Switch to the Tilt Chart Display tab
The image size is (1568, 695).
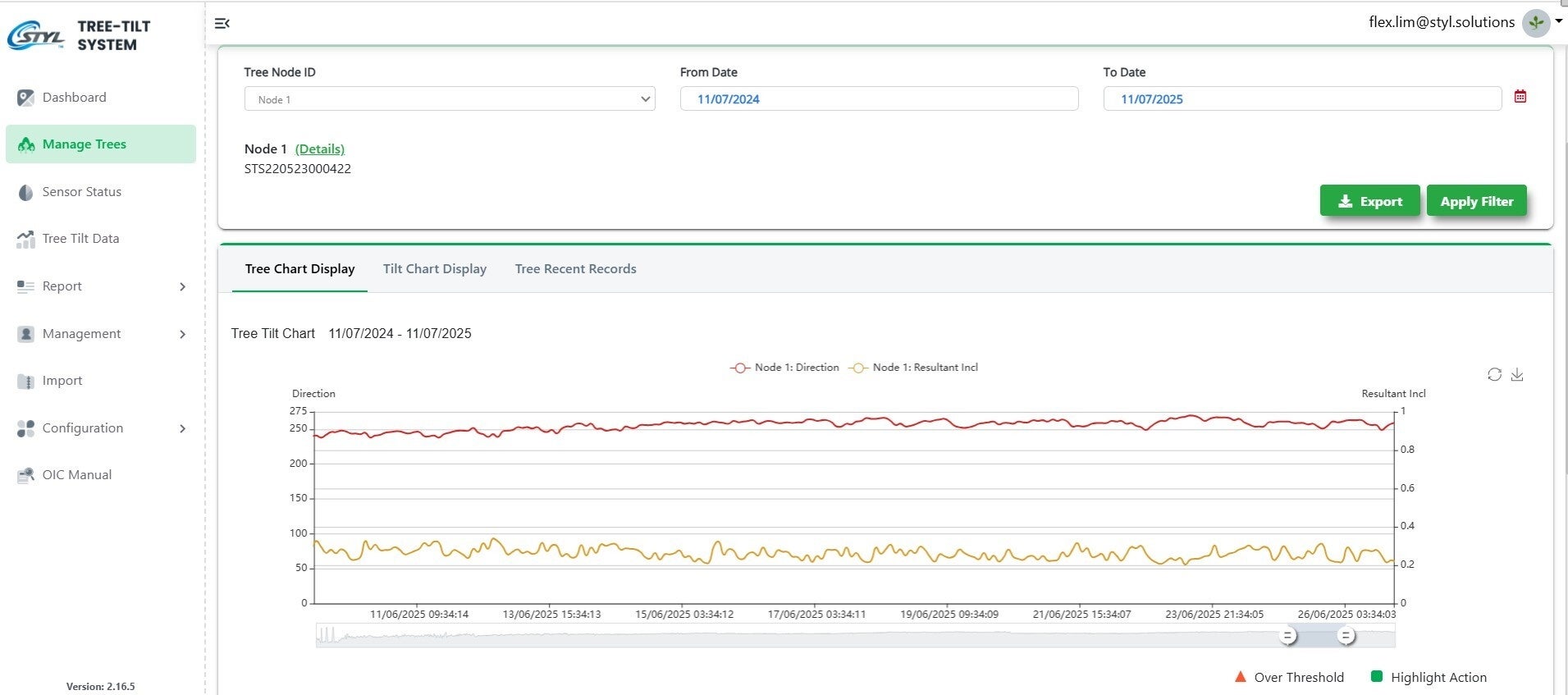pyautogui.click(x=434, y=269)
